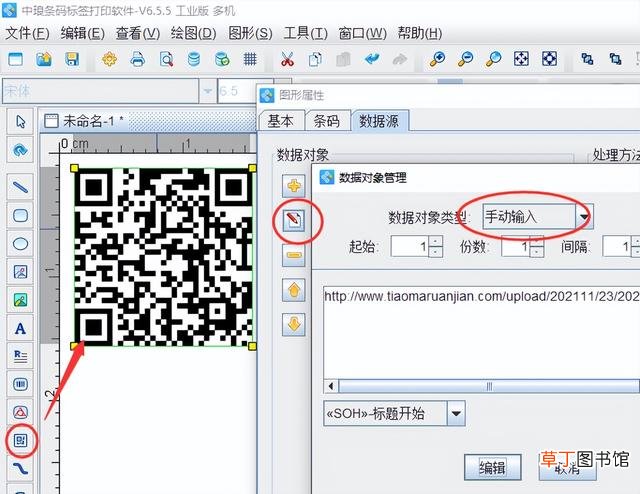Image resolution: width=640 pixels, height=494 pixels.
Task: Remove the data object with the minus button
Action: tap(294, 256)
